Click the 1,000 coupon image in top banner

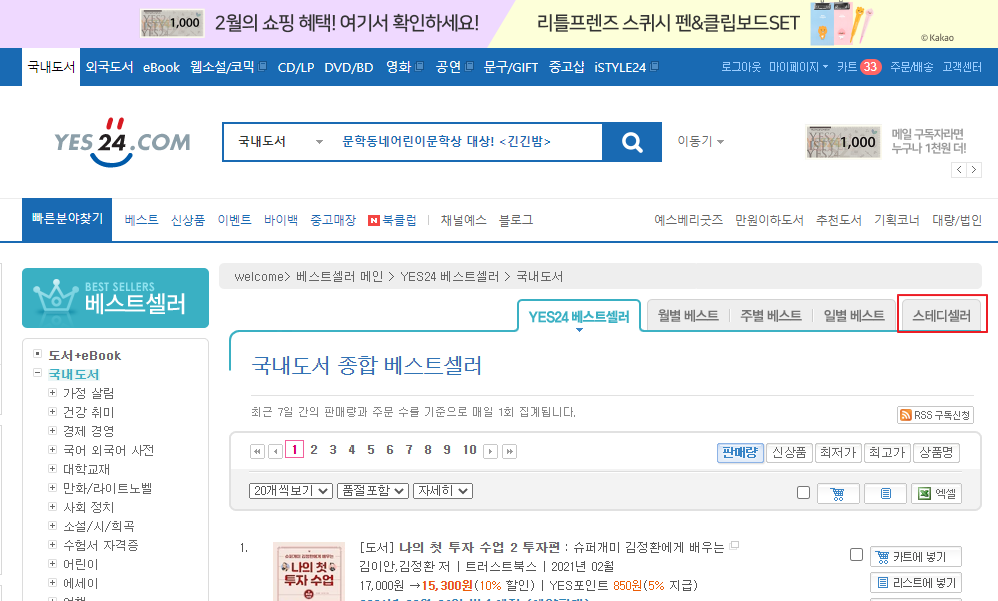172,23
